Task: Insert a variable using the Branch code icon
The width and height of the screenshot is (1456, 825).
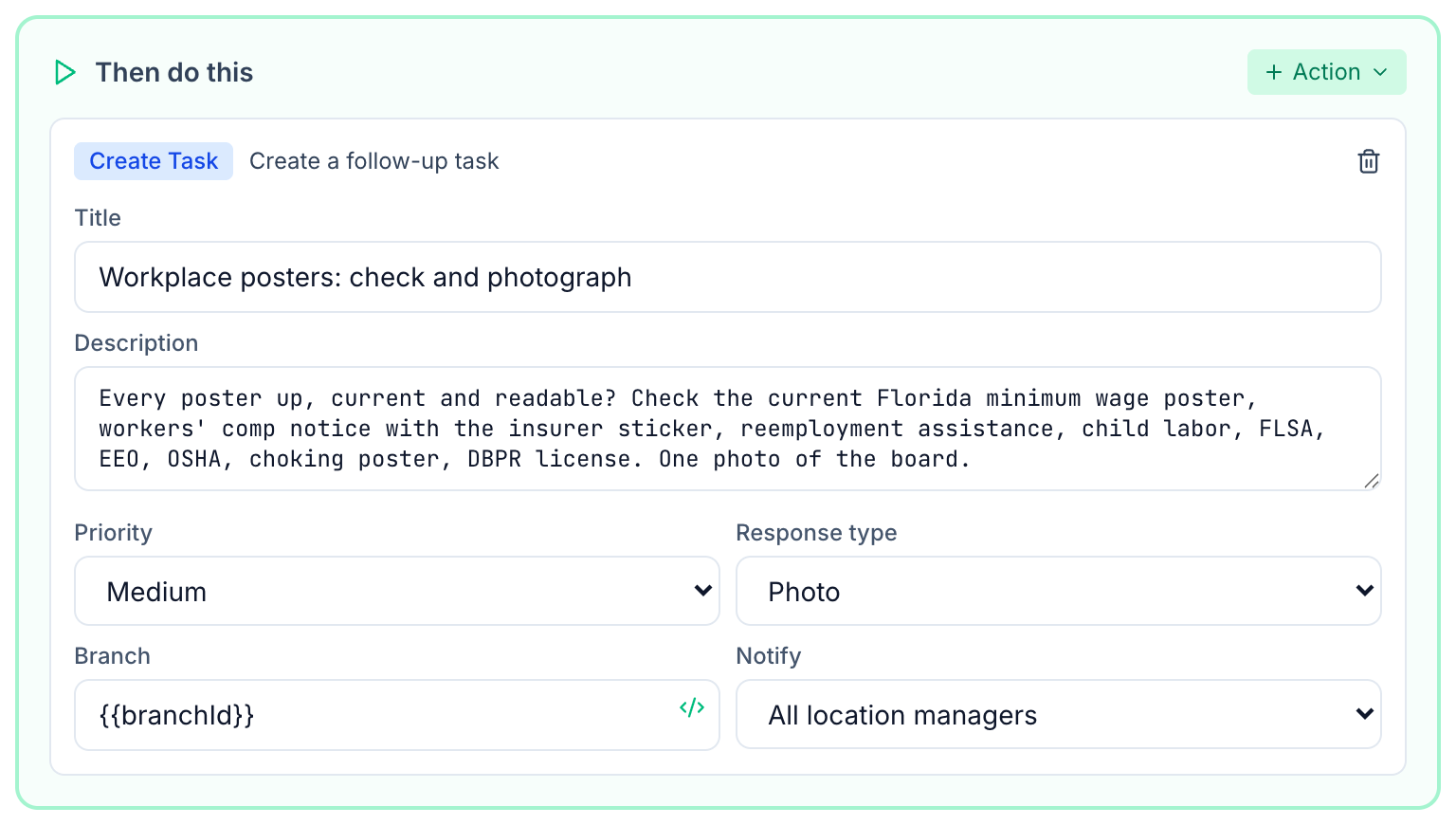Action: pos(692,707)
